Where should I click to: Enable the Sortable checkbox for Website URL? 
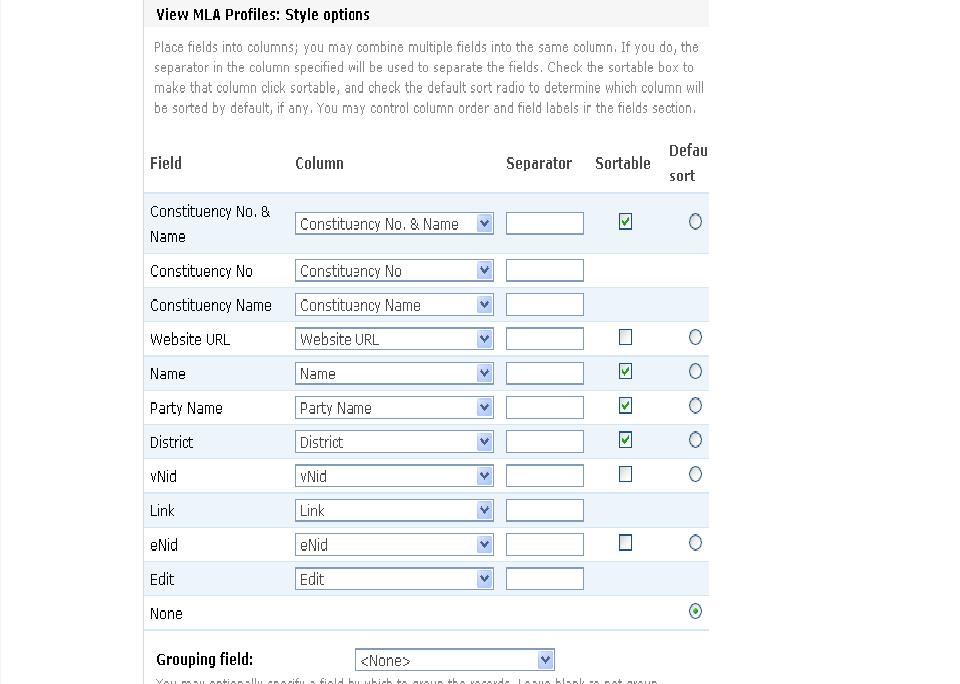pyautogui.click(x=624, y=337)
